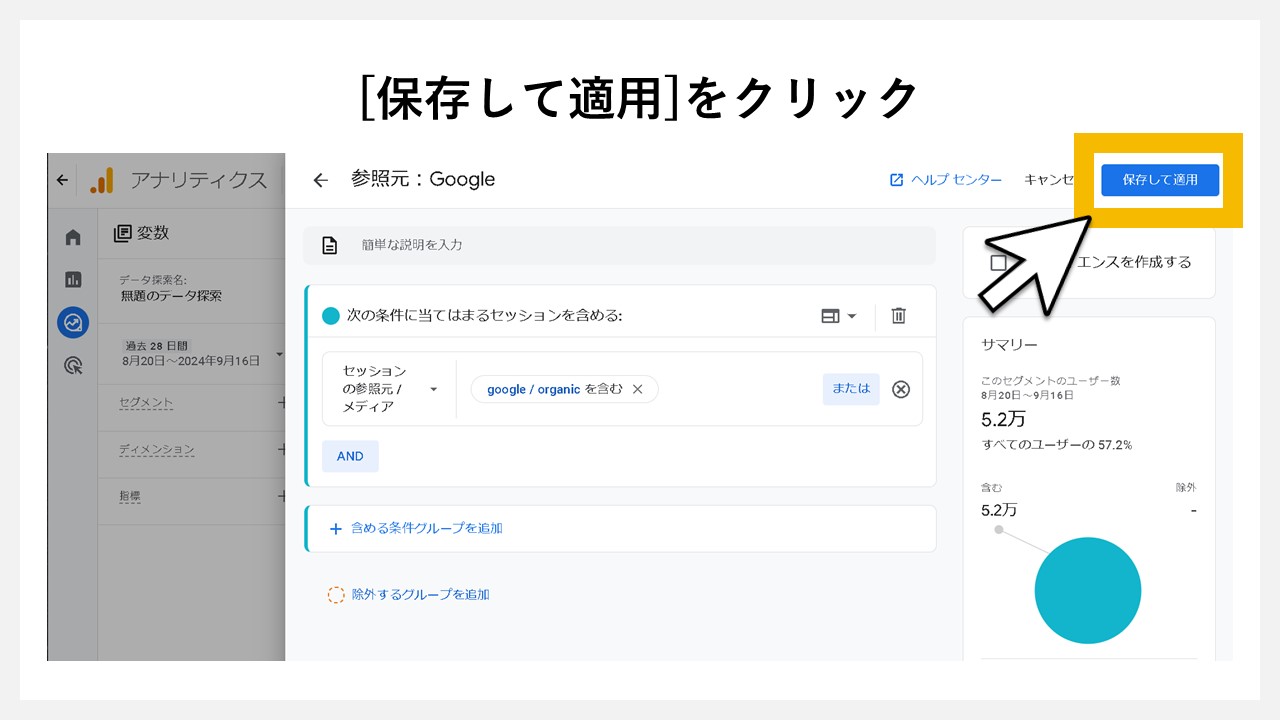This screenshot has height=720, width=1280.
Task: Remove the condition row via the ⊗ icon
Action: (x=900, y=389)
